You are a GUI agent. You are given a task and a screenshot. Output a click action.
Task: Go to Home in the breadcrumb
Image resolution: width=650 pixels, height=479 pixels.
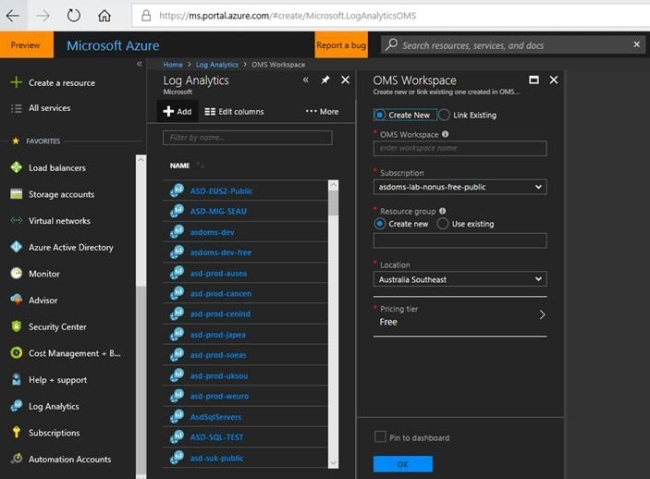172,64
